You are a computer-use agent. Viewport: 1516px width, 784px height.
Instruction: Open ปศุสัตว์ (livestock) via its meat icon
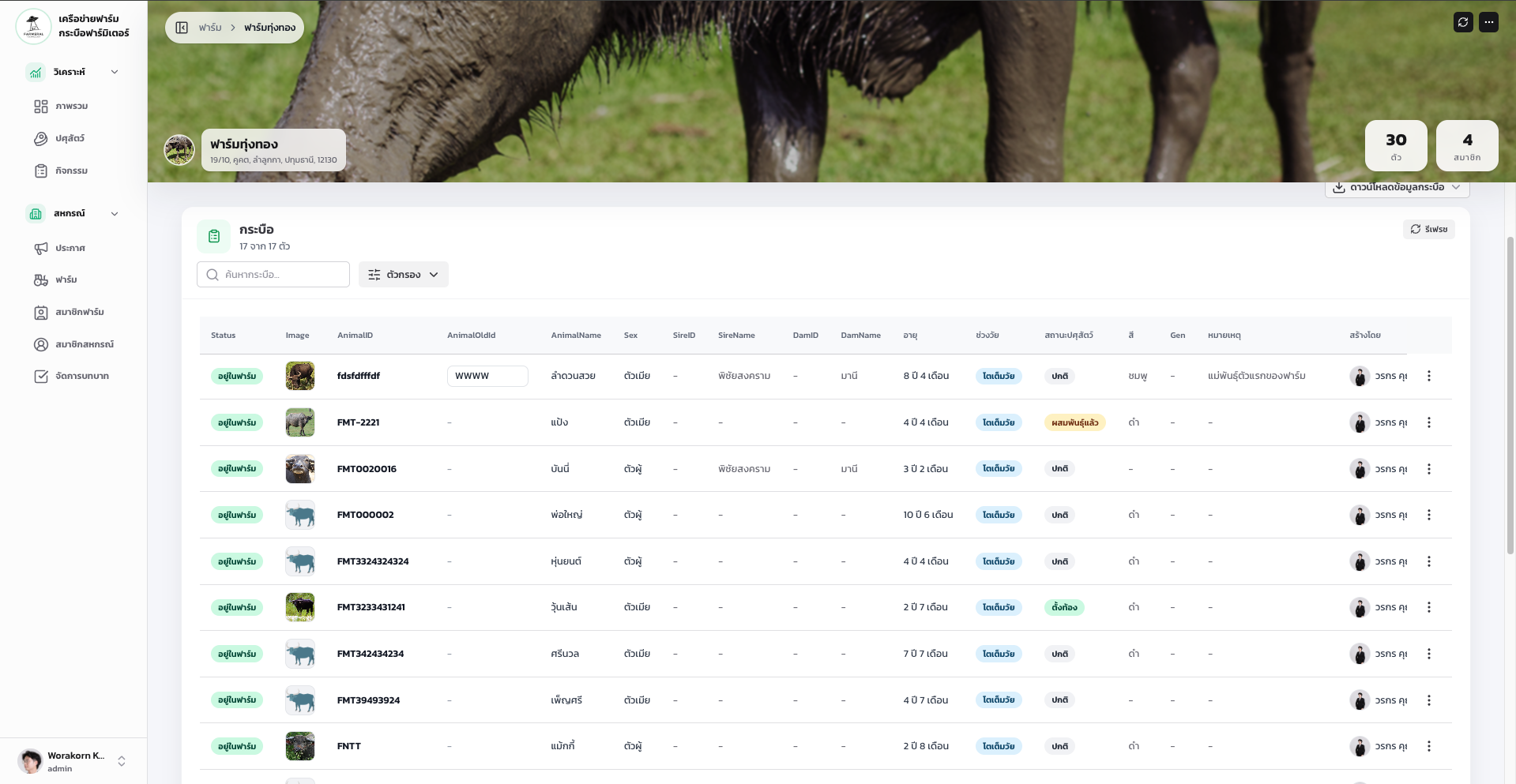[x=42, y=138]
